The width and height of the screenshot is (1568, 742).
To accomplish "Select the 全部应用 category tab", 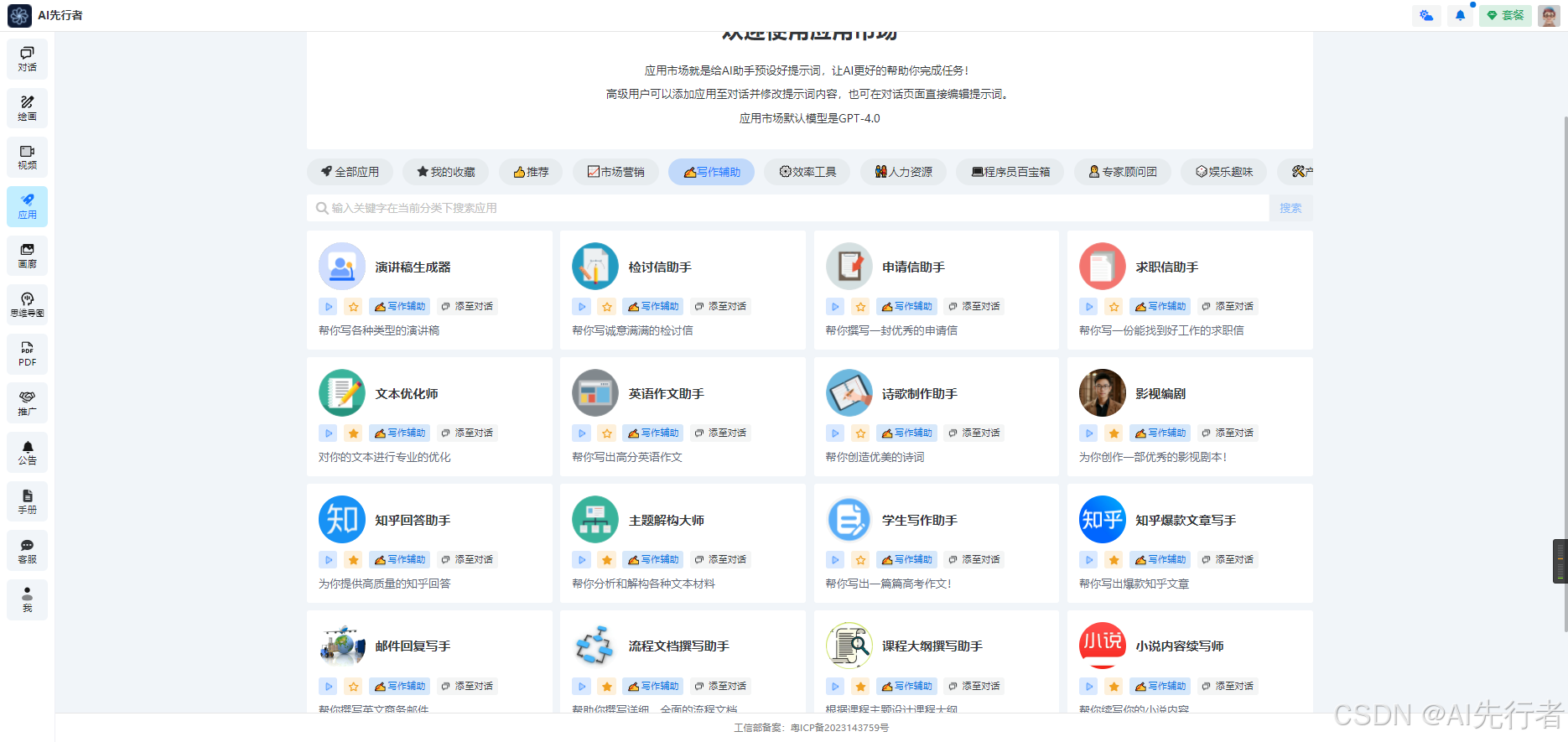I will coord(350,172).
